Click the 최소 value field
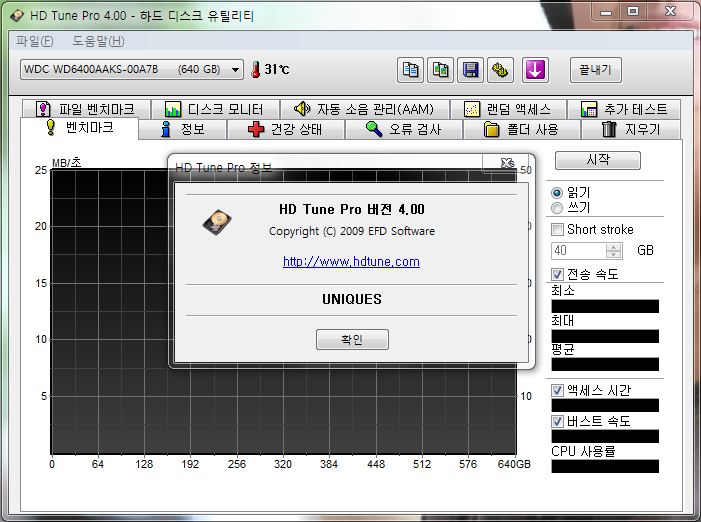This screenshot has width=701, height=522. [x=605, y=306]
